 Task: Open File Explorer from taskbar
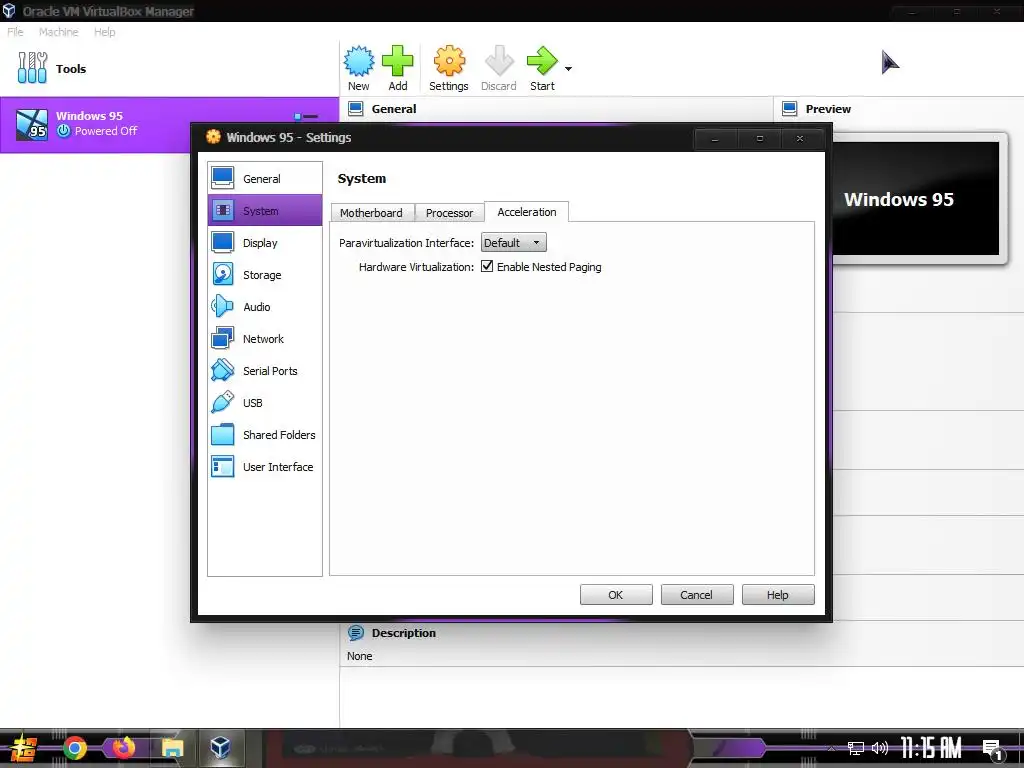coord(172,748)
